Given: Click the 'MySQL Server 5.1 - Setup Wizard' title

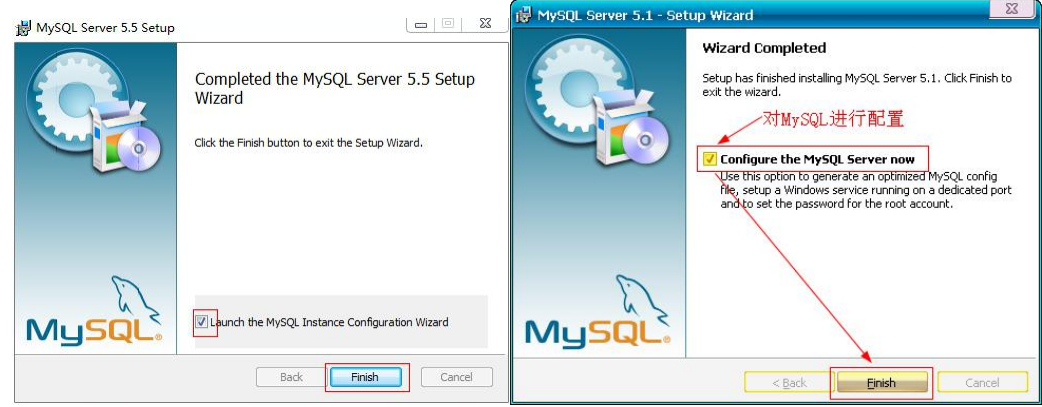Looking at the screenshot, I should [645, 15].
